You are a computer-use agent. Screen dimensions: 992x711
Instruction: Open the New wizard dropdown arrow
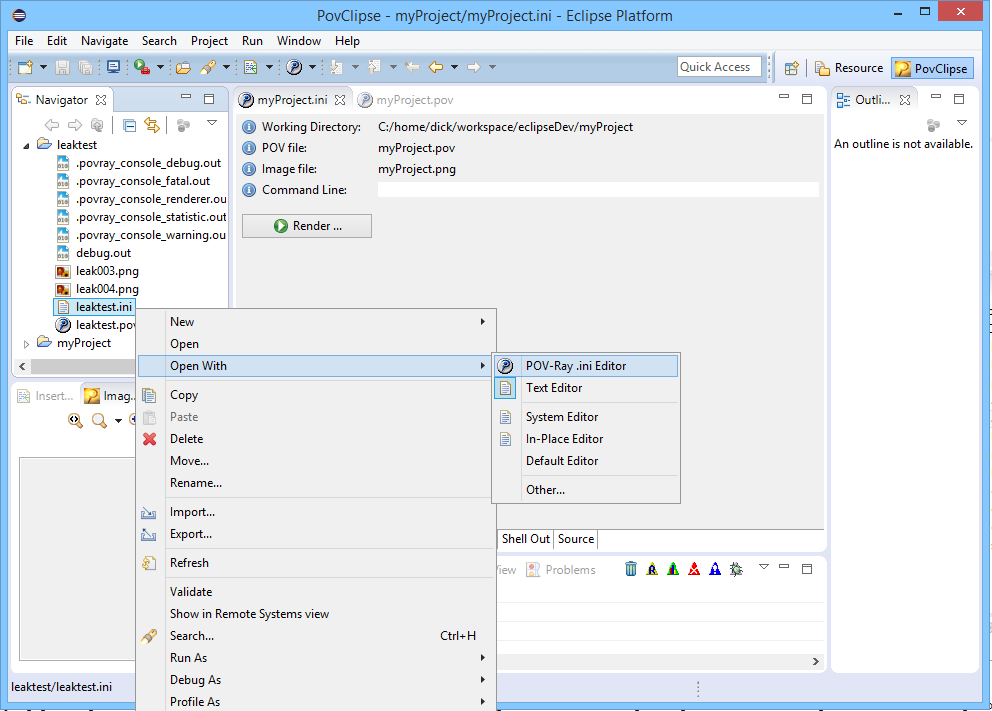(x=43, y=67)
